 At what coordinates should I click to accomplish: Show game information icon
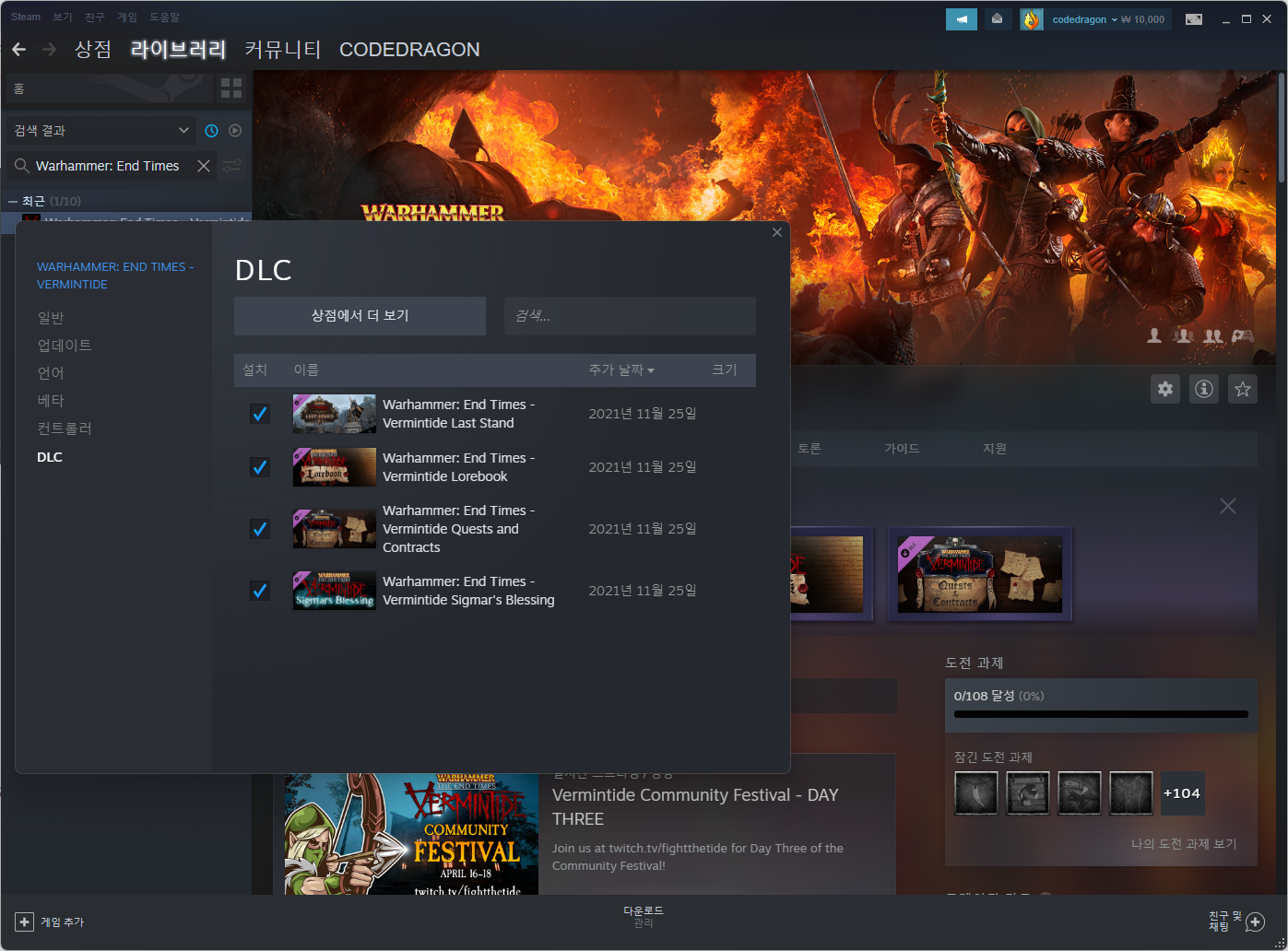coord(1204,389)
